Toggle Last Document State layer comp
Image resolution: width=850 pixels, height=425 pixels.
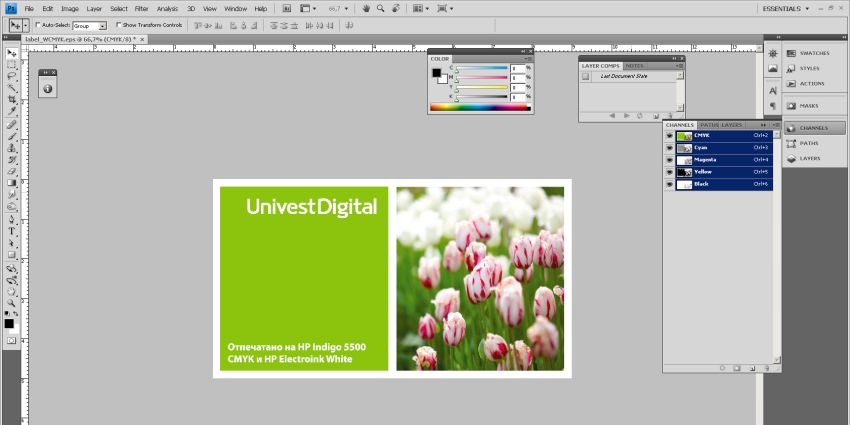(585, 76)
